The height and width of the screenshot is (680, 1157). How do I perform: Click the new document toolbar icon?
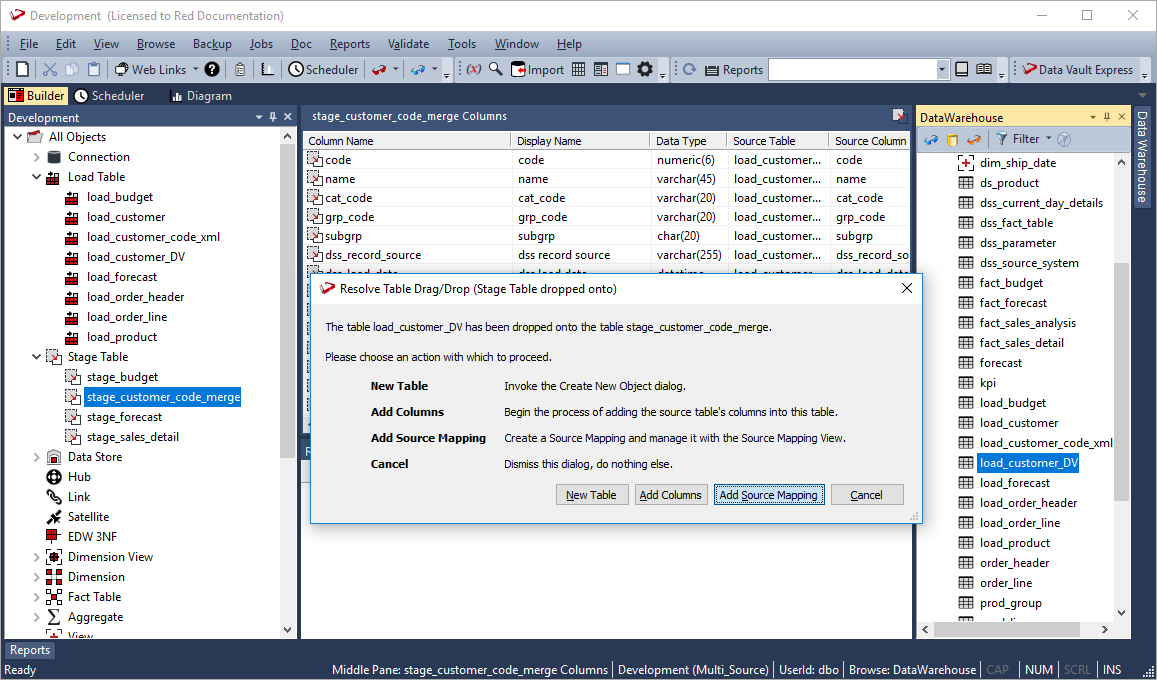[21, 70]
